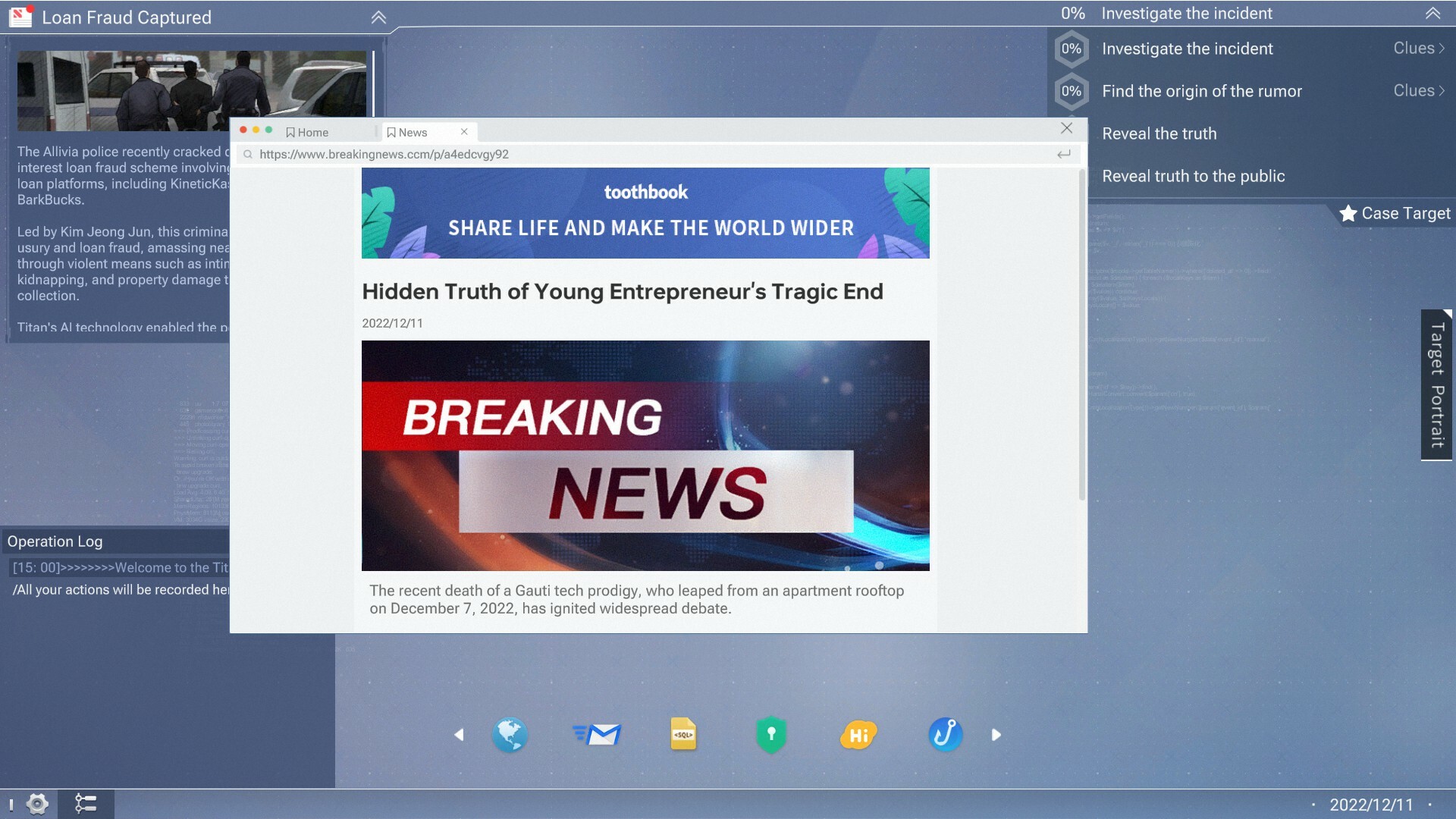
Task: Select the Reveal the truth objective
Action: click(x=1159, y=133)
